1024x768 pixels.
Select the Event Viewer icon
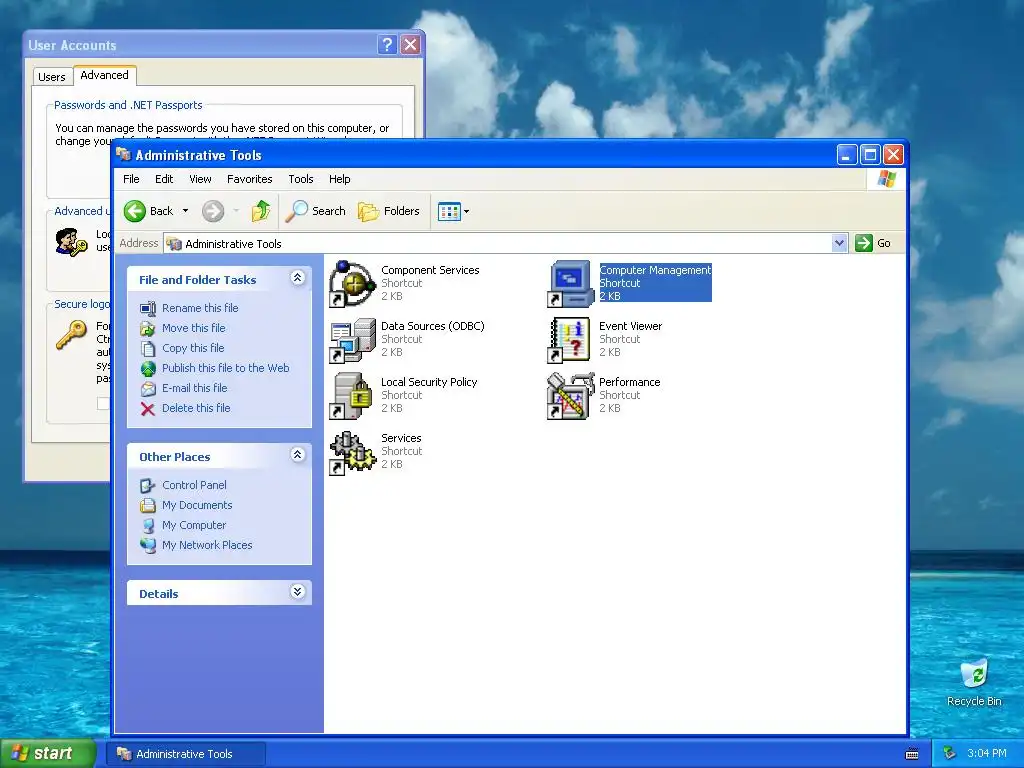point(571,340)
